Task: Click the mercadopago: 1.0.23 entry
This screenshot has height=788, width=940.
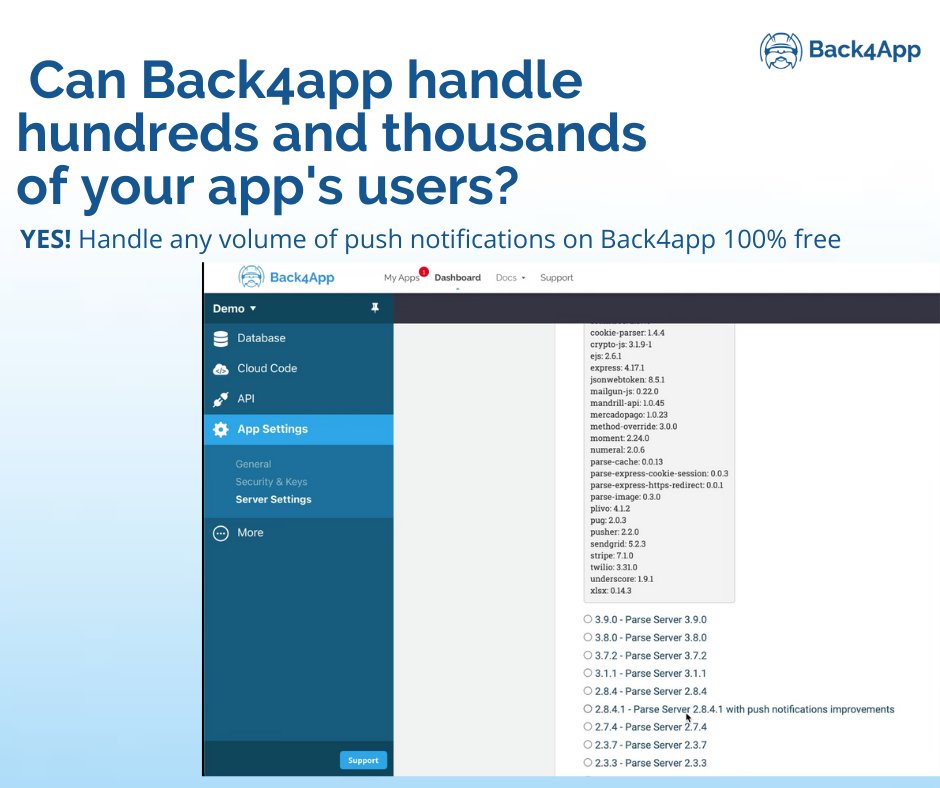Action: 629,414
